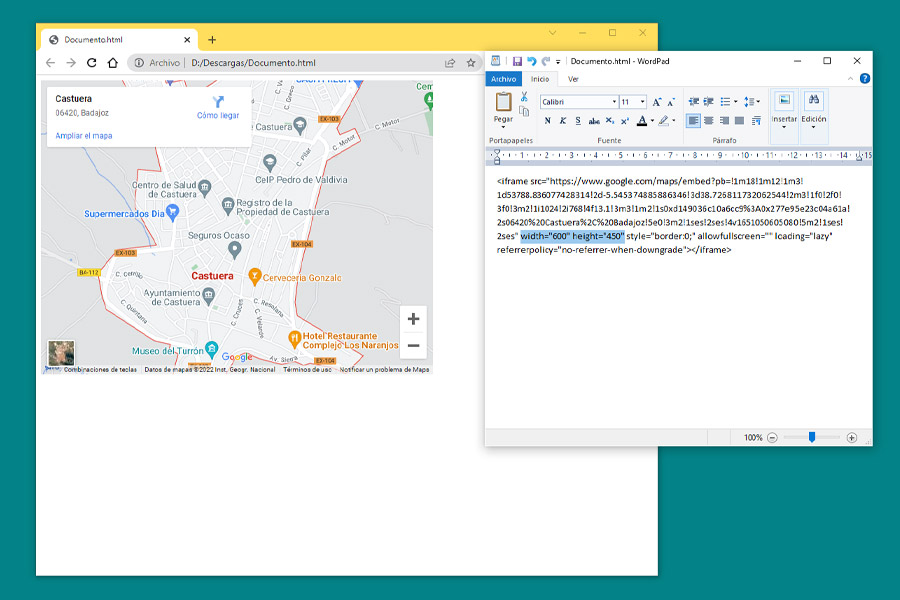Open the bullet list style dropdown arrow
The image size is (900, 600).
736,102
